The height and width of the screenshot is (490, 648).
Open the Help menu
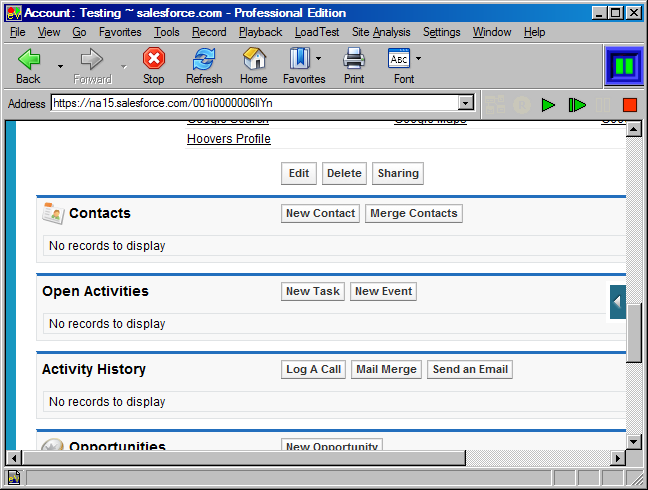coord(534,32)
